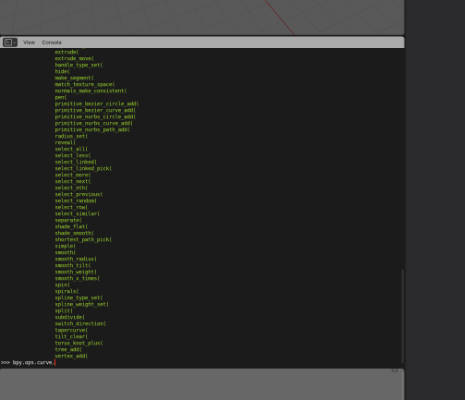Viewport: 465px width, 400px height.
Task: Click the 'spirals(' completion line
Action: pos(67,291)
